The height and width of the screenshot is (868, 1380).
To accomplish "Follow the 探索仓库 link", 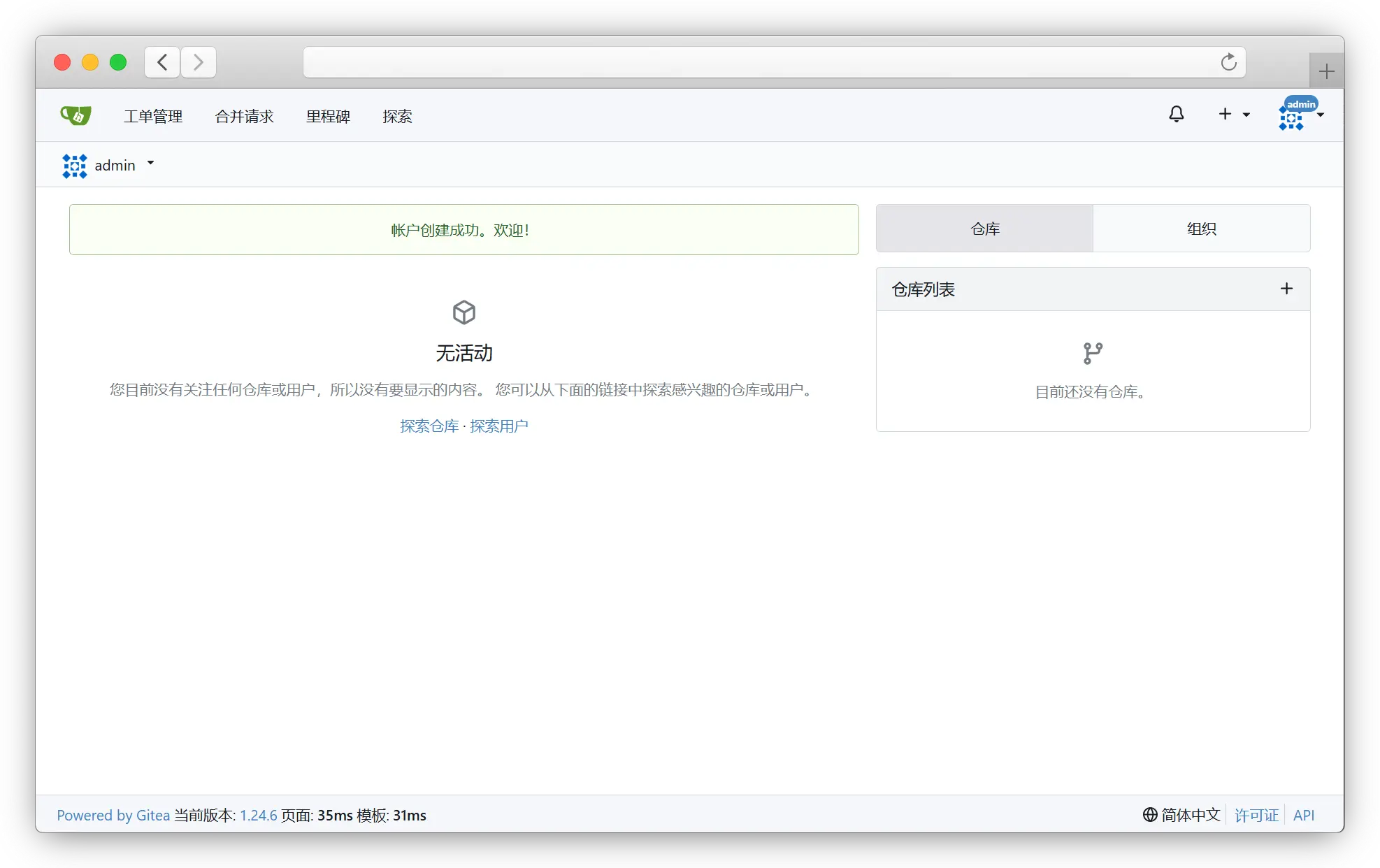I will [x=429, y=426].
